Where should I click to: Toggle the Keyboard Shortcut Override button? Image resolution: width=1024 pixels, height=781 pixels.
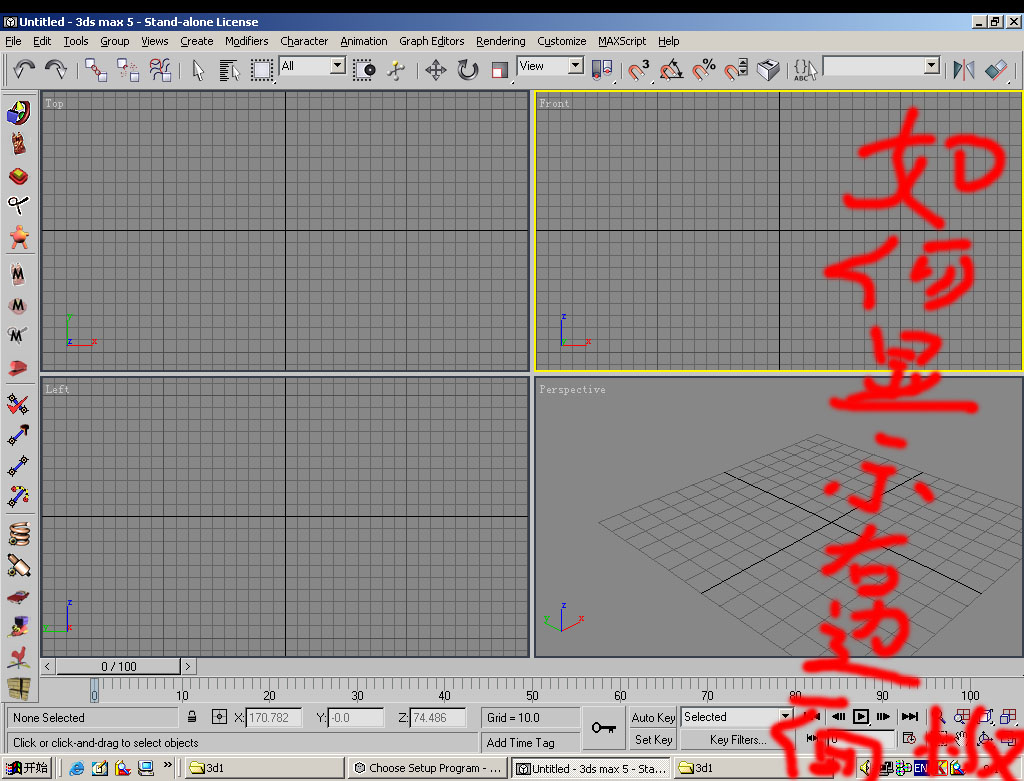point(768,69)
